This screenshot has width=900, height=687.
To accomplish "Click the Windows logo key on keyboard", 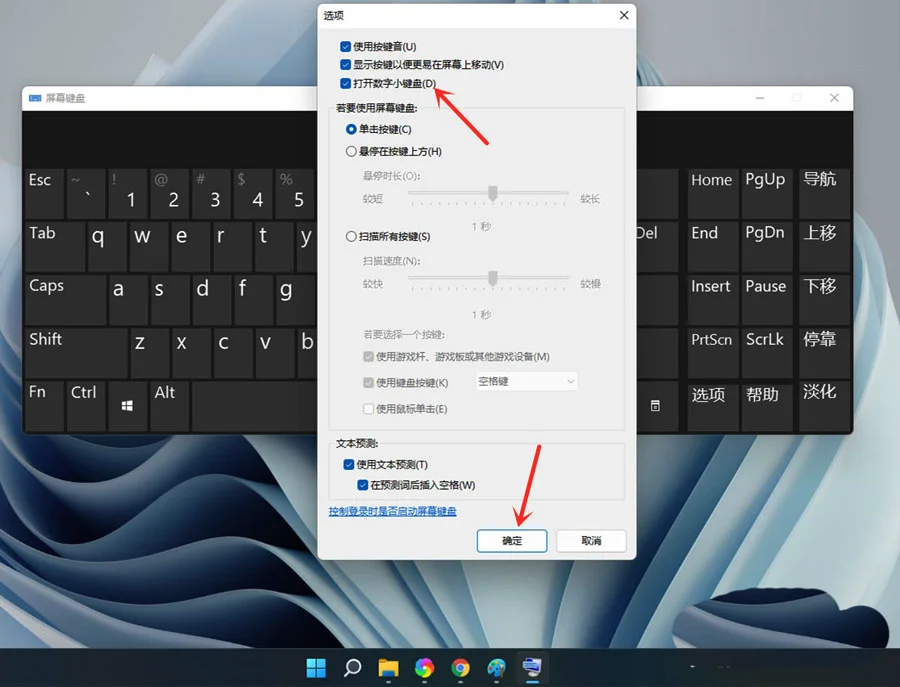I will click(127, 406).
